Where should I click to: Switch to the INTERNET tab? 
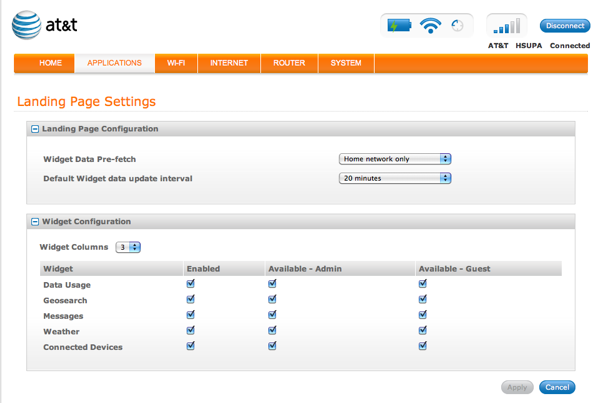[x=229, y=63]
